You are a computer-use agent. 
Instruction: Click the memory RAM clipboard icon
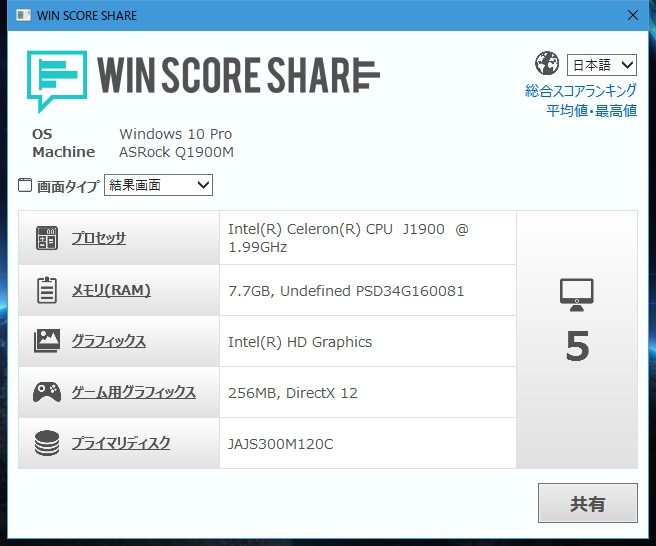[x=46, y=290]
